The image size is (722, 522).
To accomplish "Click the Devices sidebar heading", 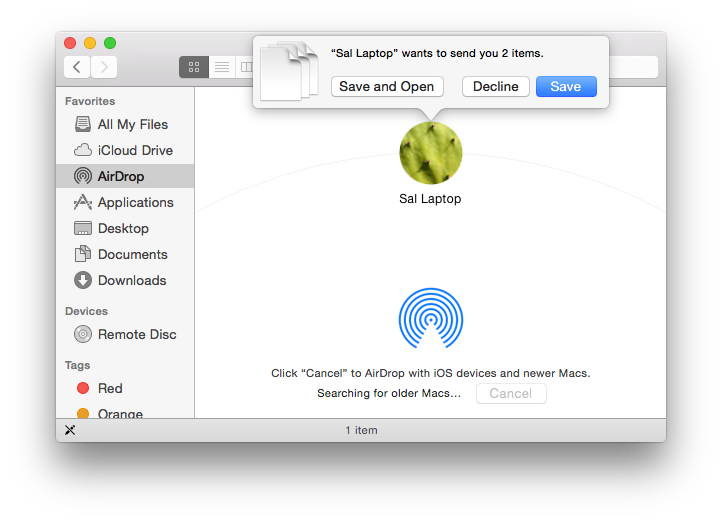I will [87, 312].
